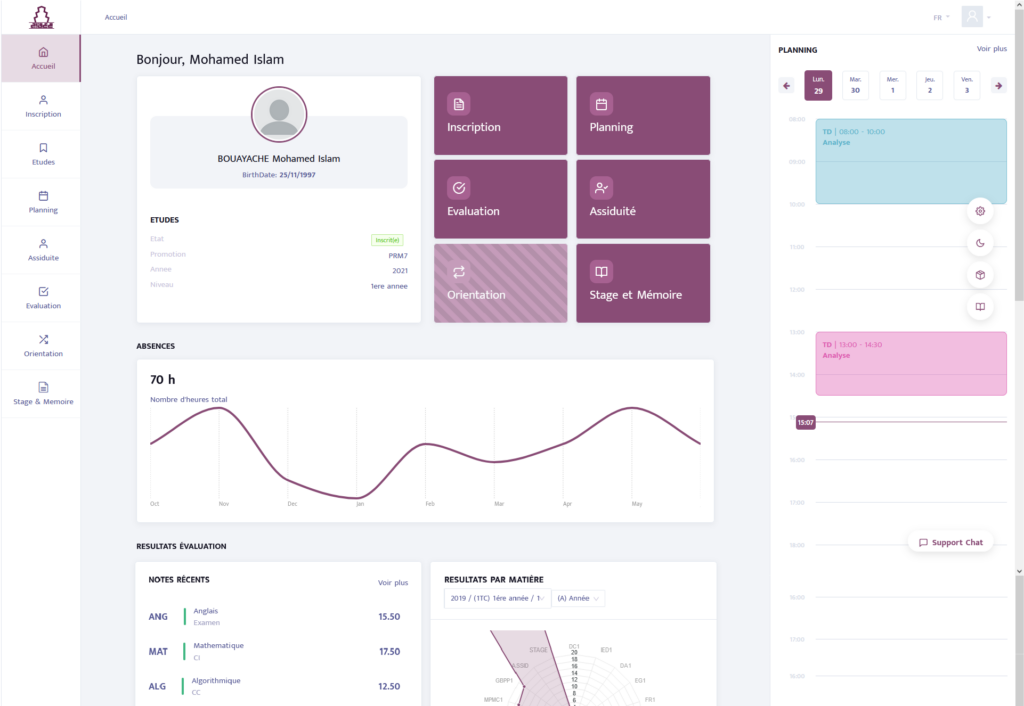Open the Stage et Mémoire tile
The height and width of the screenshot is (706, 1024).
pyautogui.click(x=643, y=283)
